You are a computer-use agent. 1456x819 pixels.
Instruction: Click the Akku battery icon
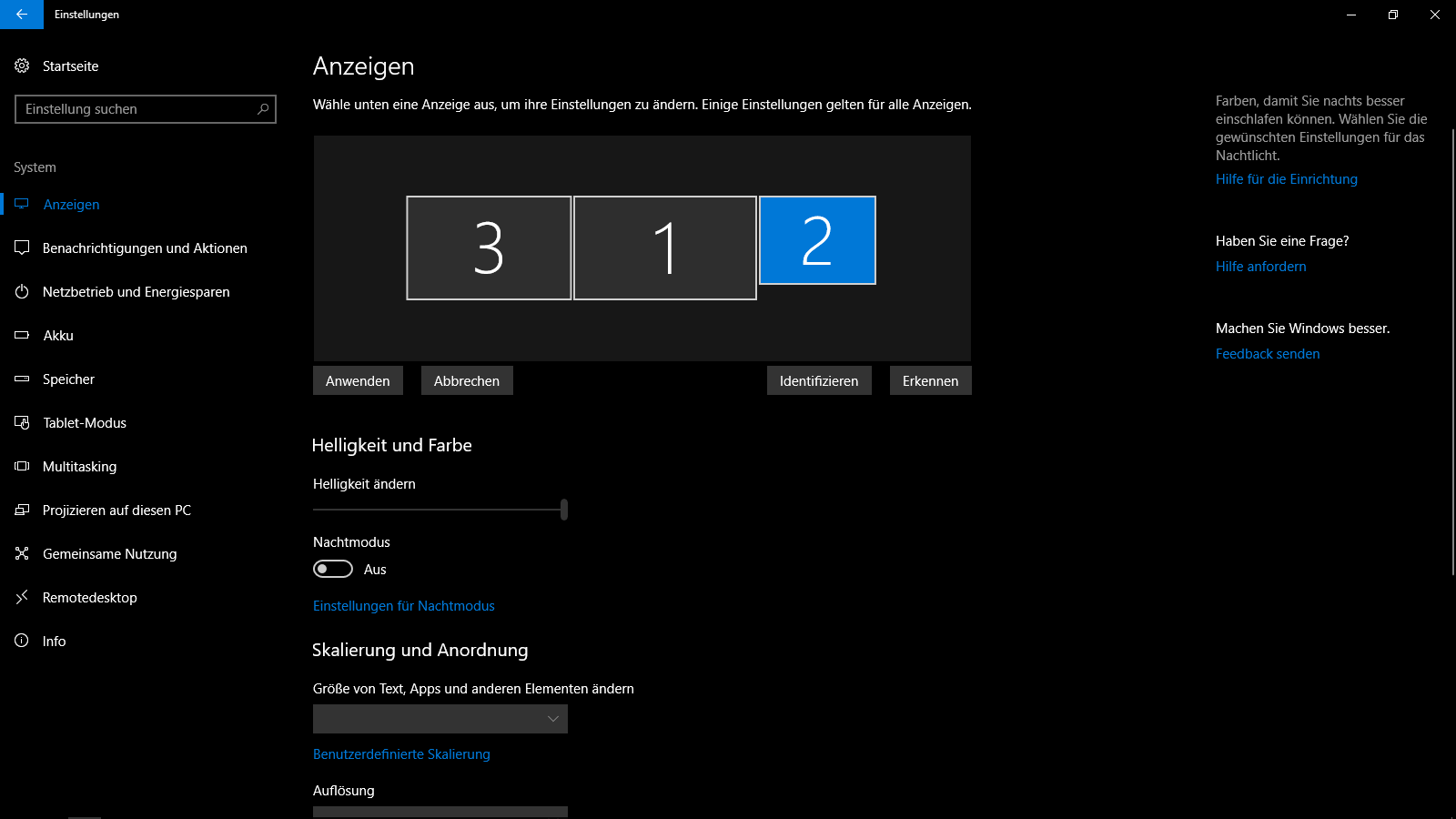[22, 335]
